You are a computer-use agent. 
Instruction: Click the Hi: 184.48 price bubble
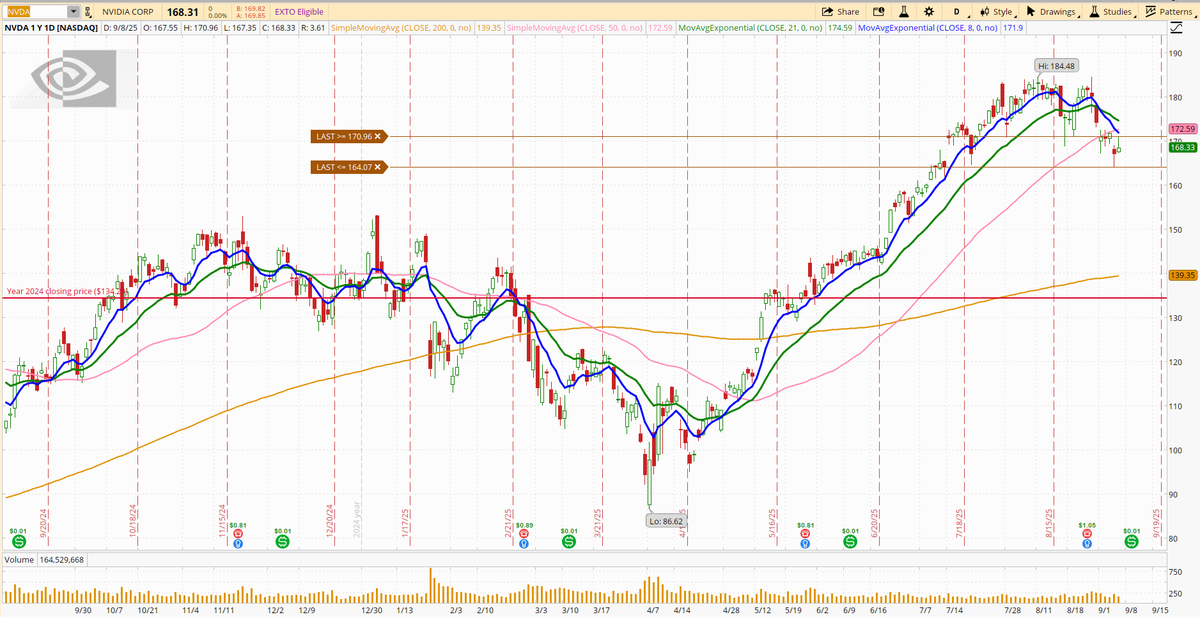(1056, 66)
